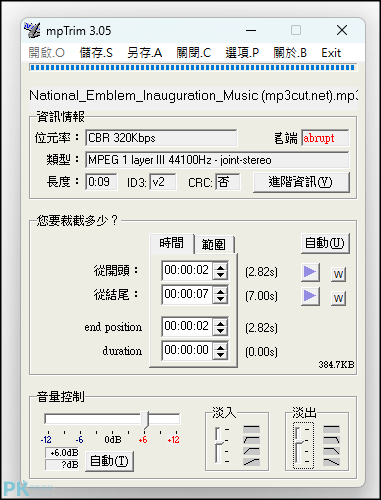Decrease the 從結尾 time with down arrow
Image resolution: width=381 pixels, height=500 pixels.
coord(220,299)
